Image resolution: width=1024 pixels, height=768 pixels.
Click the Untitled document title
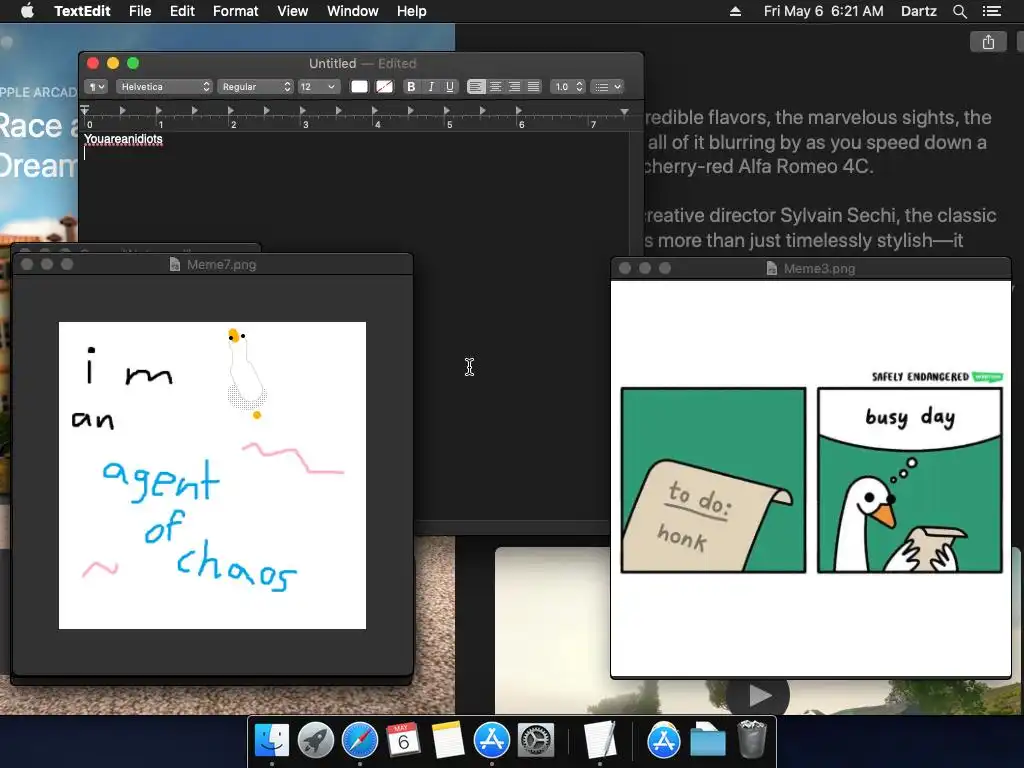point(332,63)
